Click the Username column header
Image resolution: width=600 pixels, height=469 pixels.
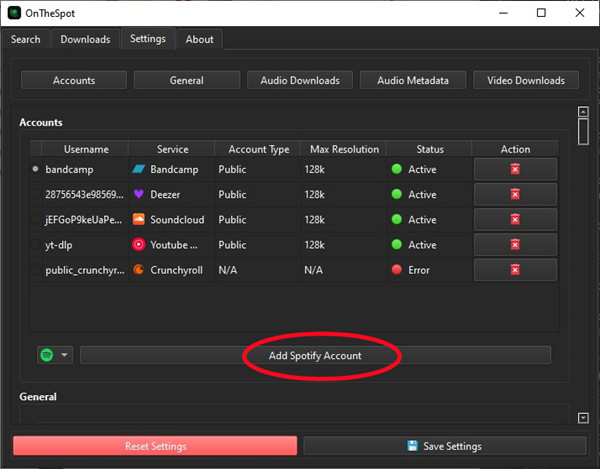tap(86, 149)
